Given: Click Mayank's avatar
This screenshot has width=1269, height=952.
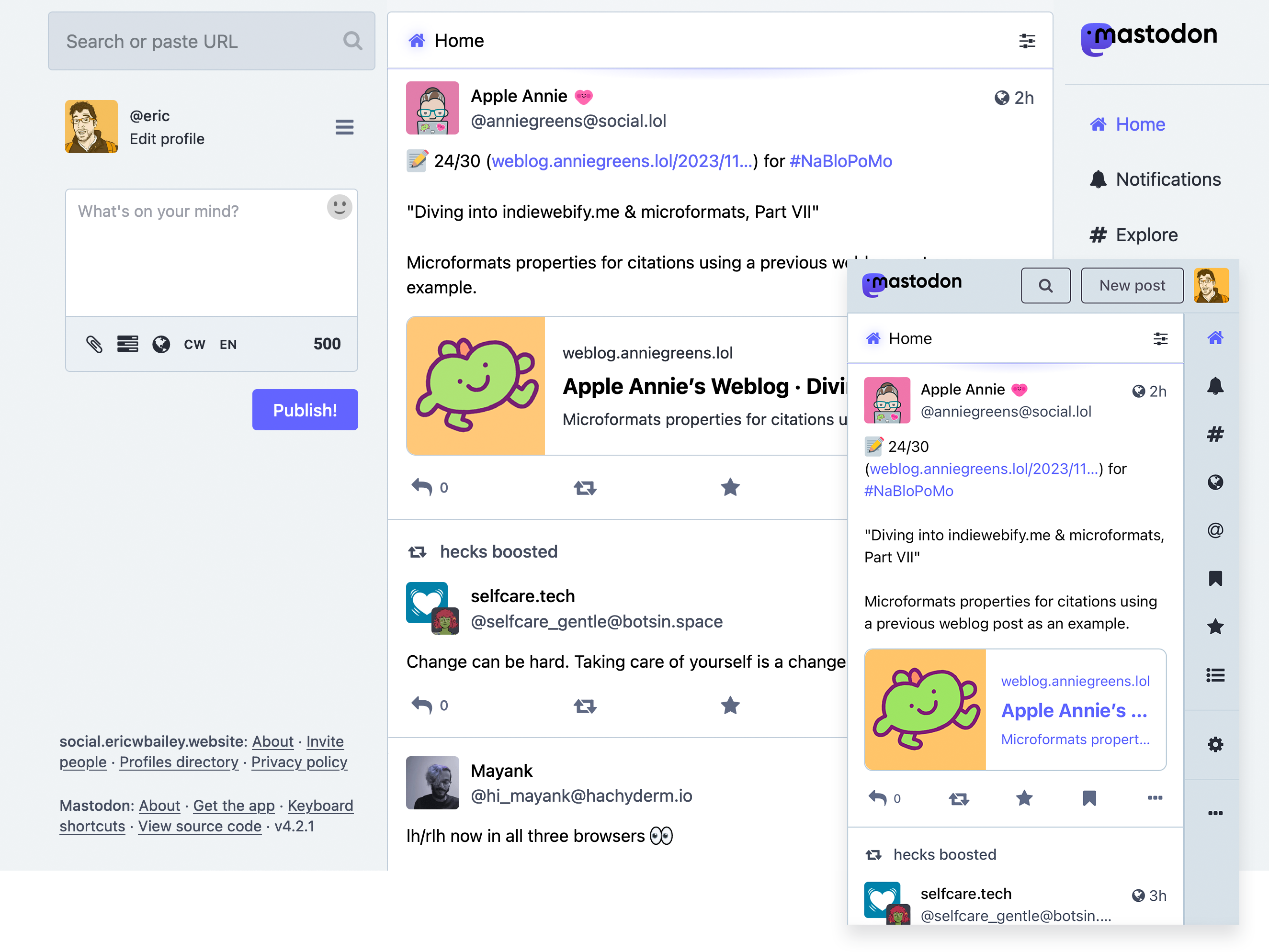Looking at the screenshot, I should (432, 783).
